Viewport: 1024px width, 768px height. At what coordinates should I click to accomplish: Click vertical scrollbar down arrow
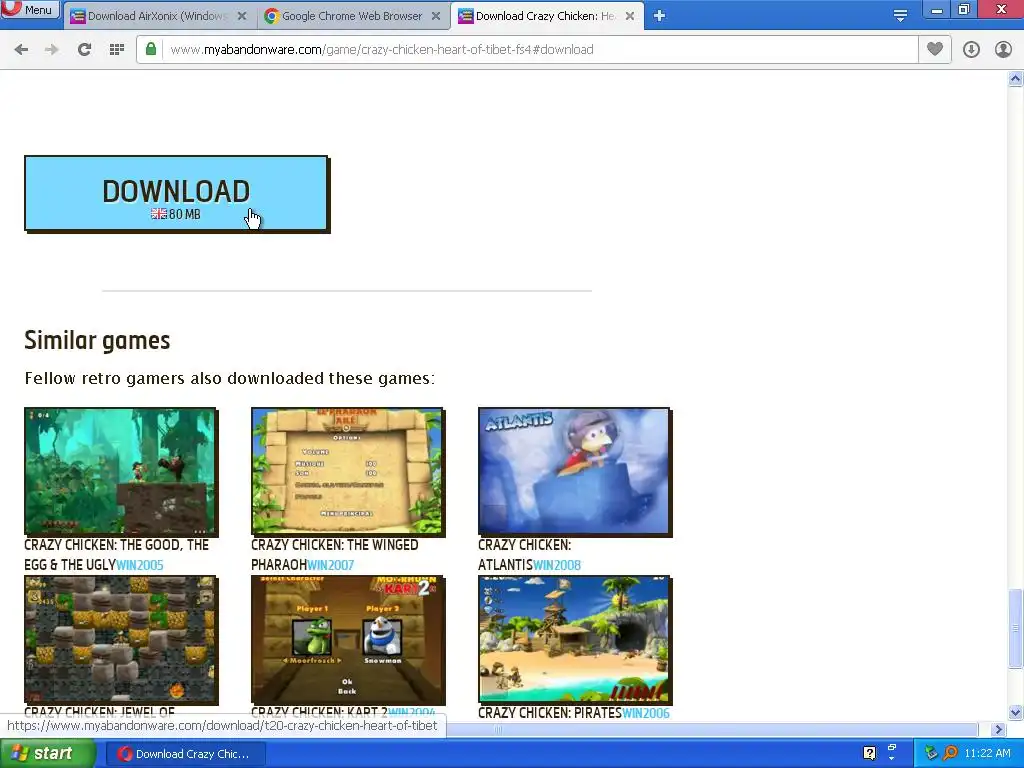click(x=1016, y=712)
